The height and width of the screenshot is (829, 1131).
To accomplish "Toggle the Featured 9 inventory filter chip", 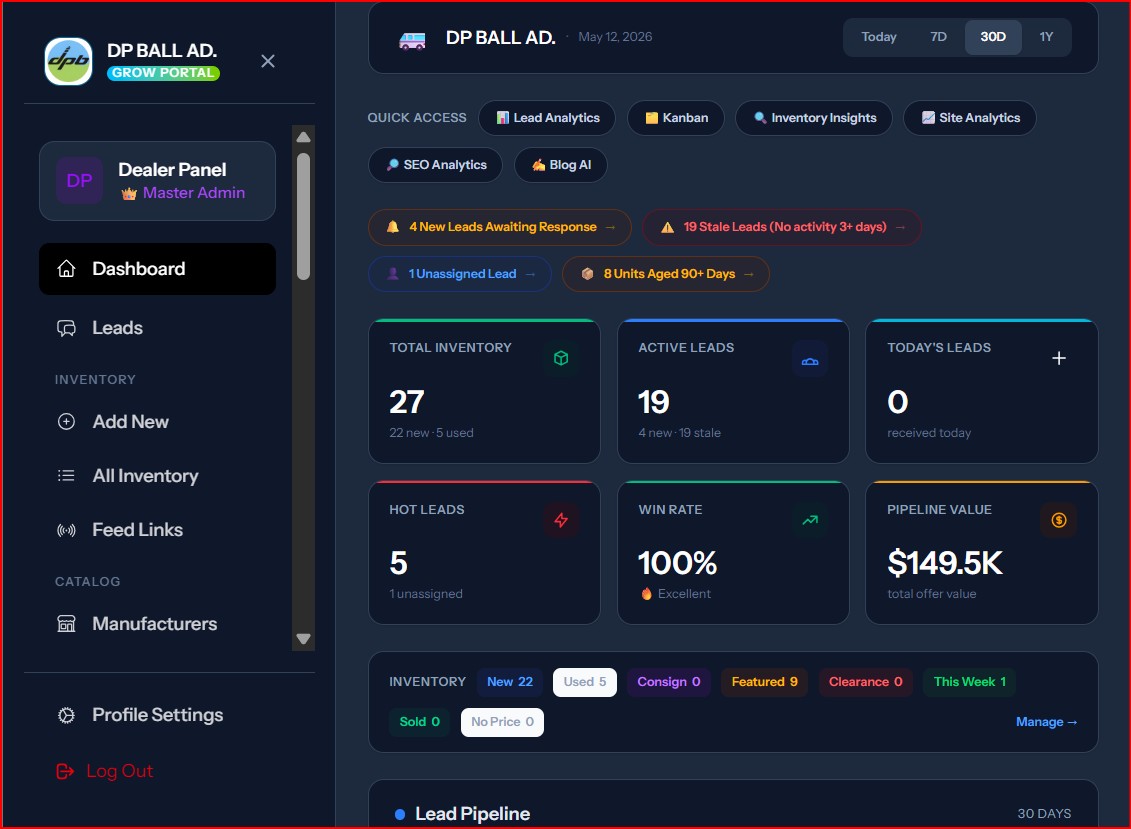I will pos(765,682).
